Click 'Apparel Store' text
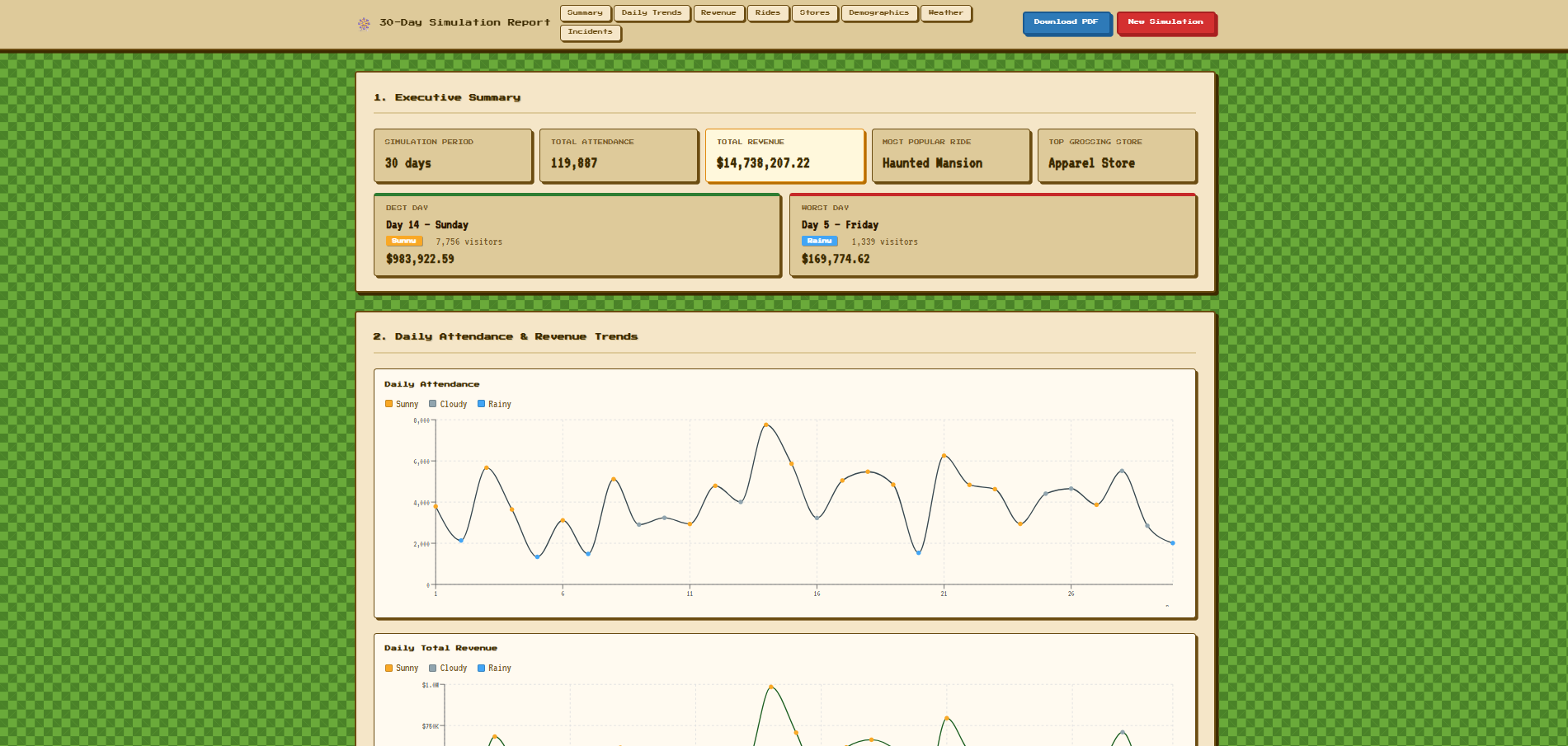 1091,163
